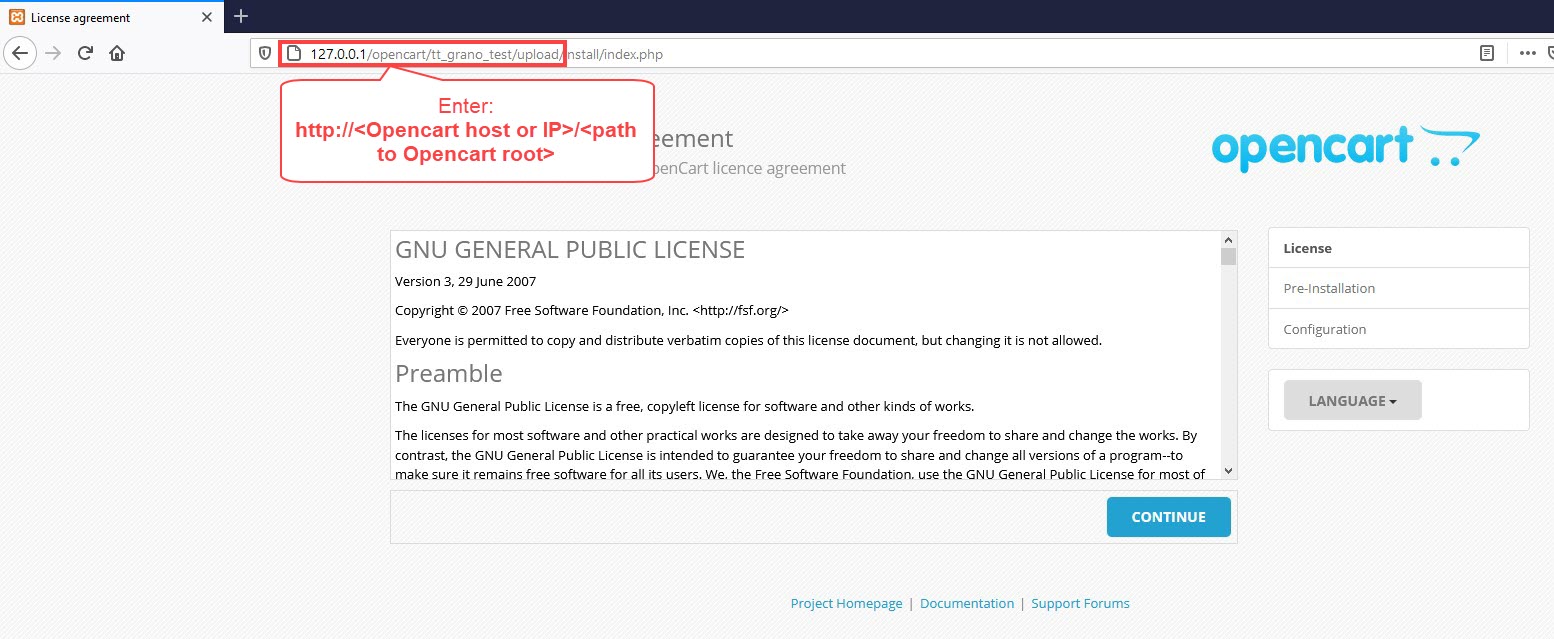Click the CONTINUE button
Screen dimensions: 1554x639
(1168, 517)
